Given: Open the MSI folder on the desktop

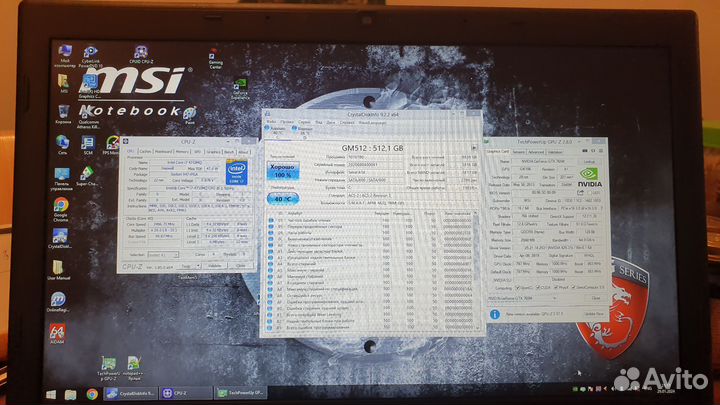Looking at the screenshot, I should (x=64, y=84).
